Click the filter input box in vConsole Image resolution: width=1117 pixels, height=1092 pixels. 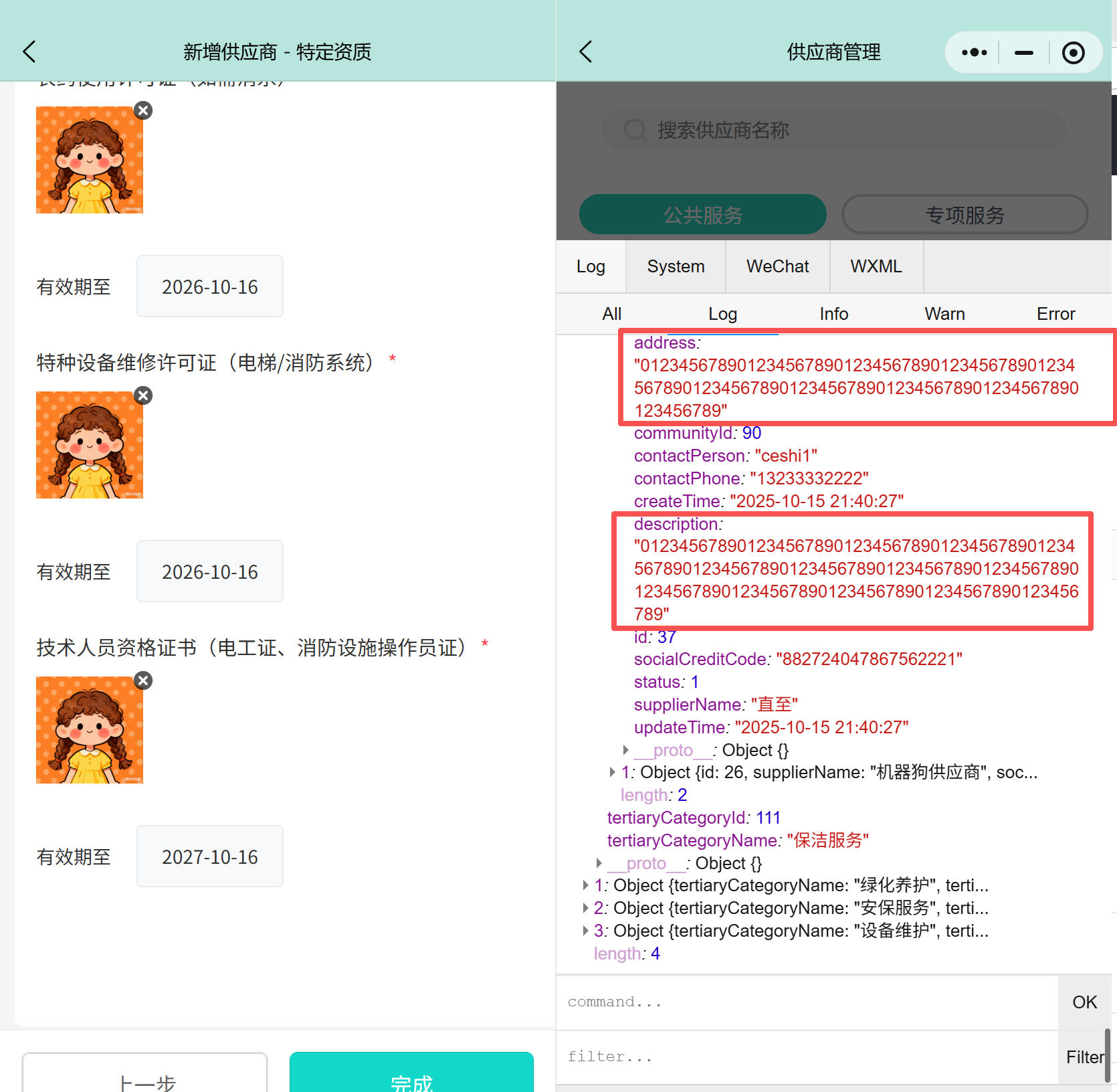803,1056
